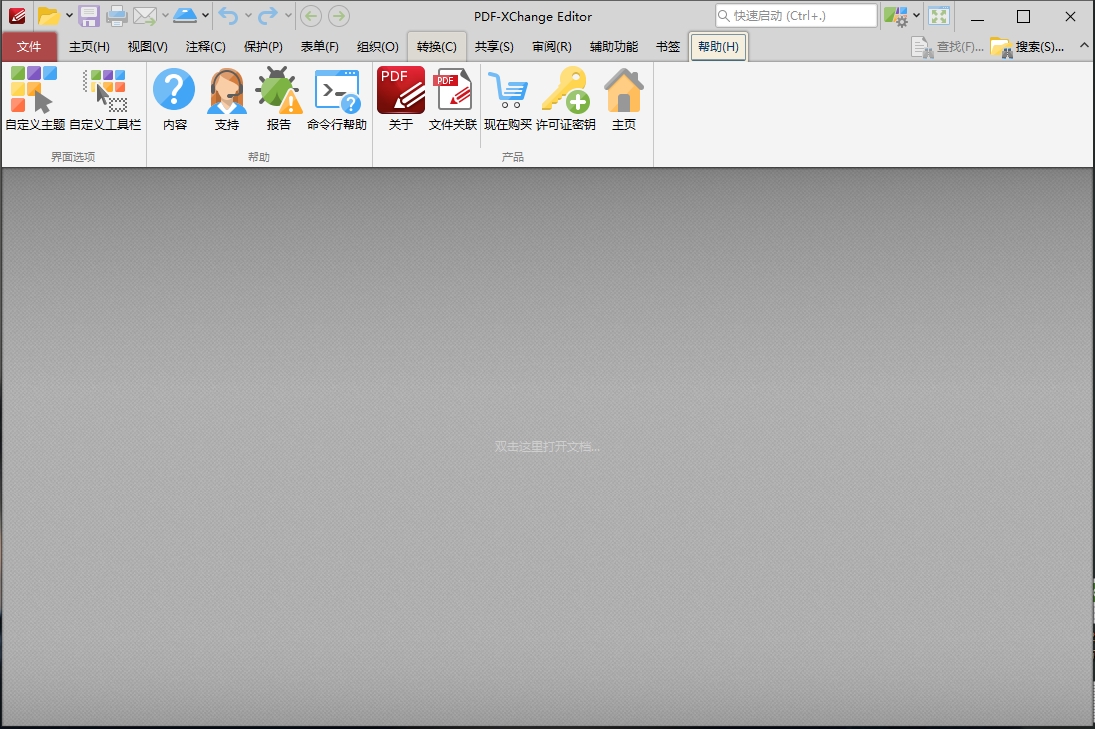Open the 自定义主题 theme customizer
Viewport: 1095px width, 729px height.
[x=35, y=99]
